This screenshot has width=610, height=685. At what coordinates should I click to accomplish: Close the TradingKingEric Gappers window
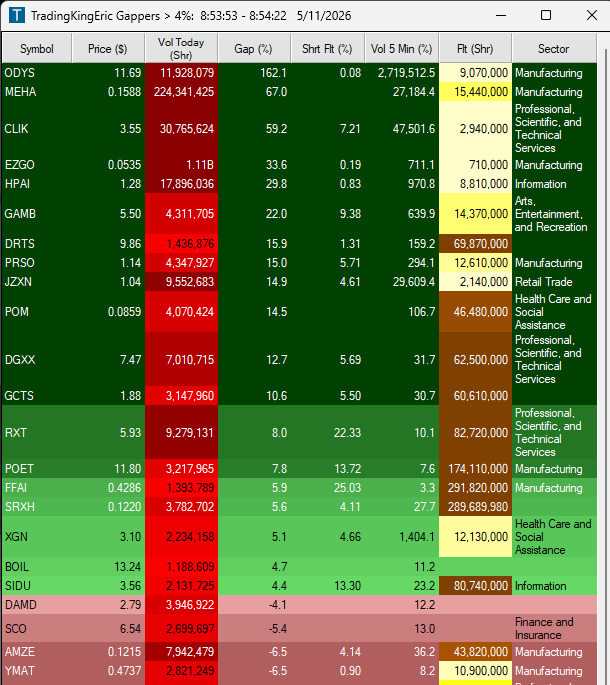tap(592, 16)
